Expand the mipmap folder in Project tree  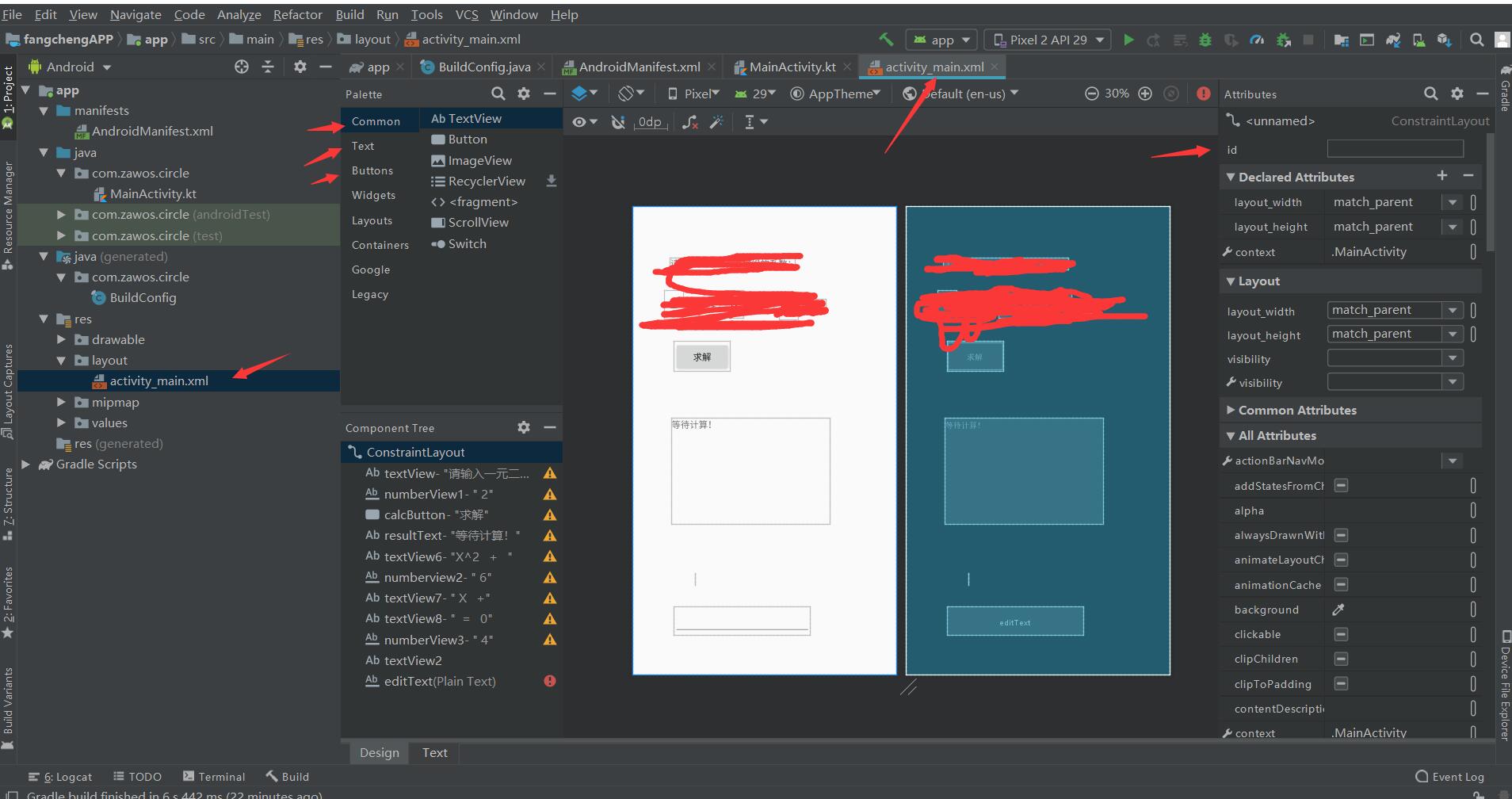tap(63, 402)
